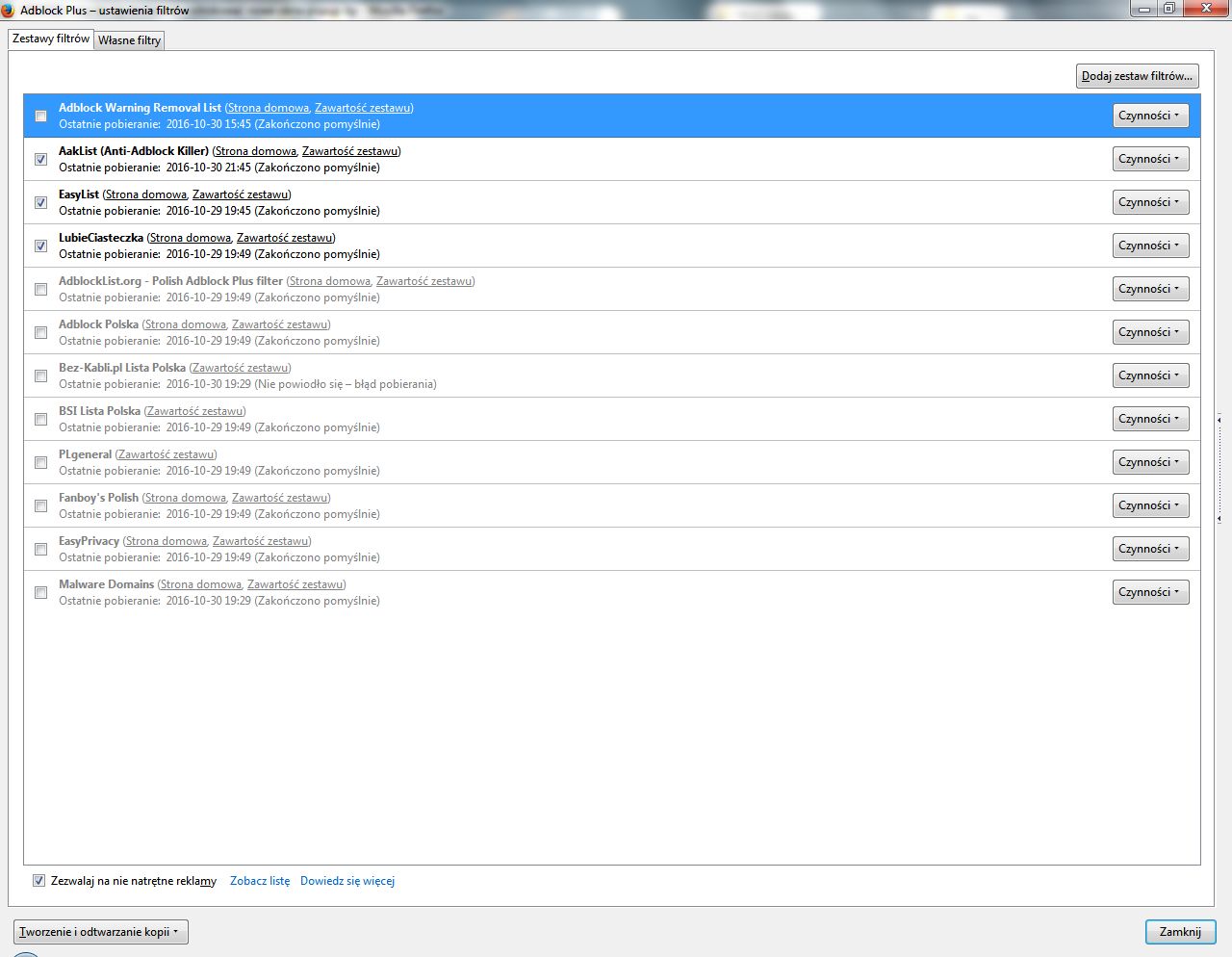Check the Fanboy's Polish checkbox
This screenshot has height=957, width=1232.
pyautogui.click(x=40, y=505)
